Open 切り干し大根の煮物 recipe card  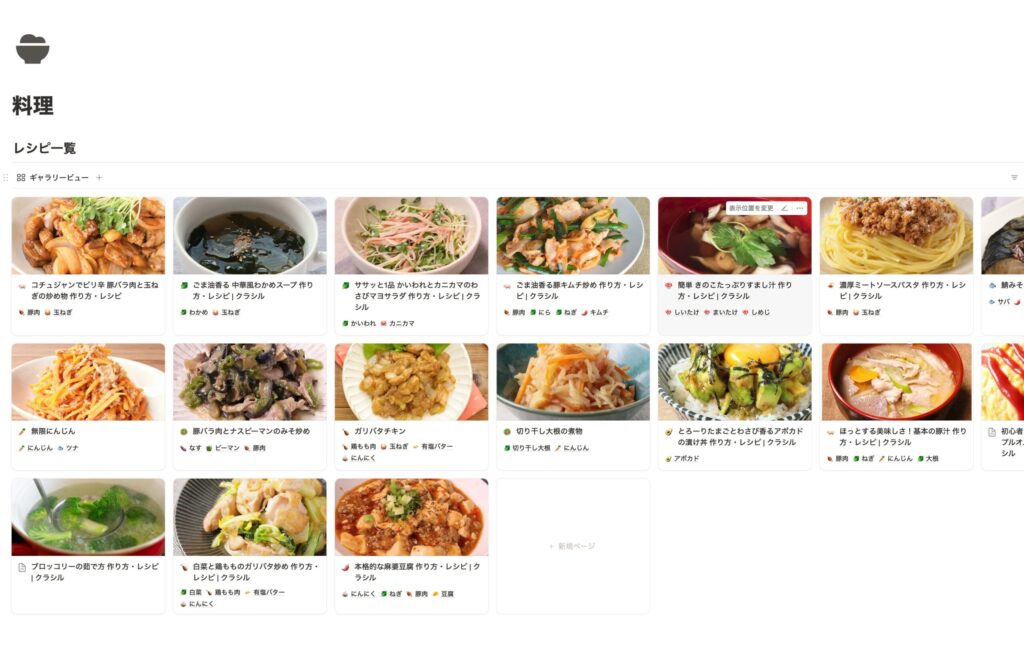[x=573, y=405]
